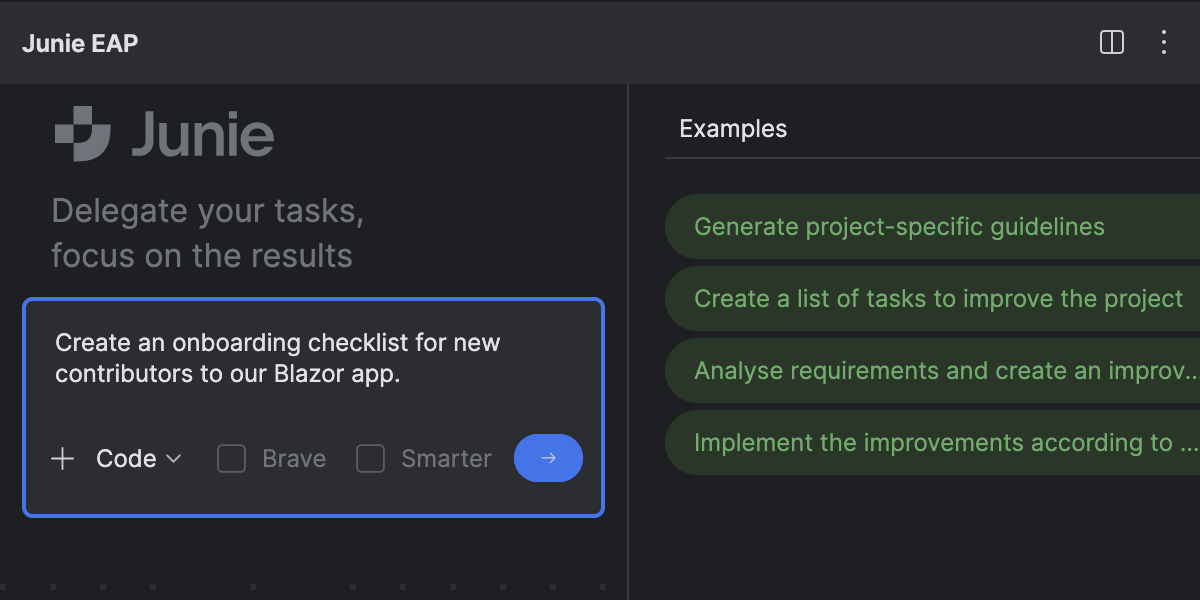The width and height of the screenshot is (1200, 600).
Task: Click the Smarter label text
Action: 446,459
